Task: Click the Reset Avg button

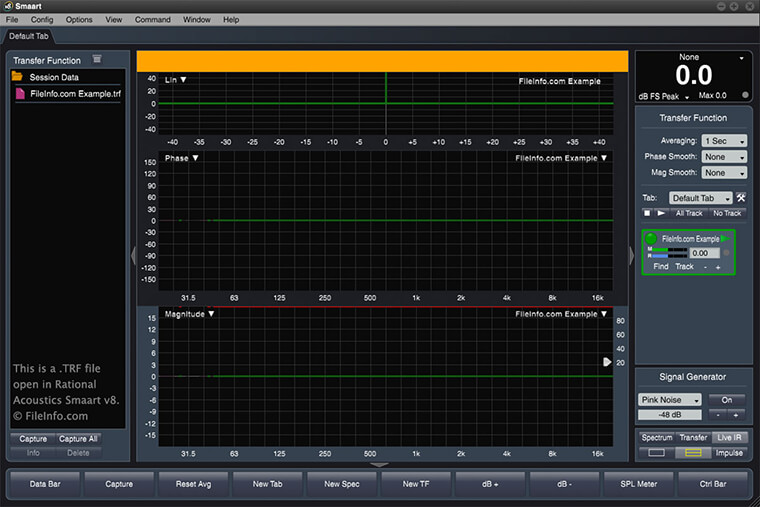Action: tap(193, 484)
